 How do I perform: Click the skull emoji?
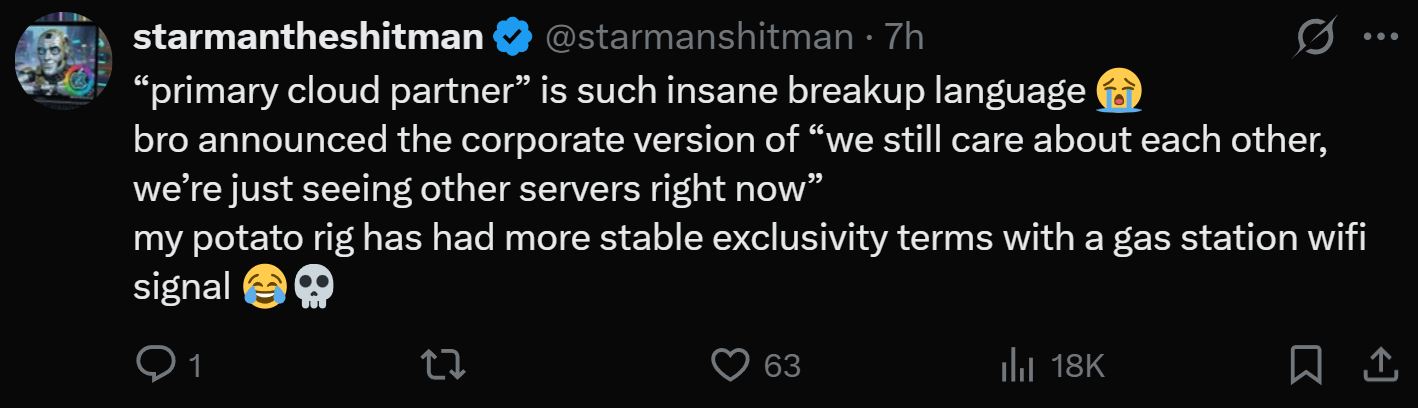tap(313, 288)
